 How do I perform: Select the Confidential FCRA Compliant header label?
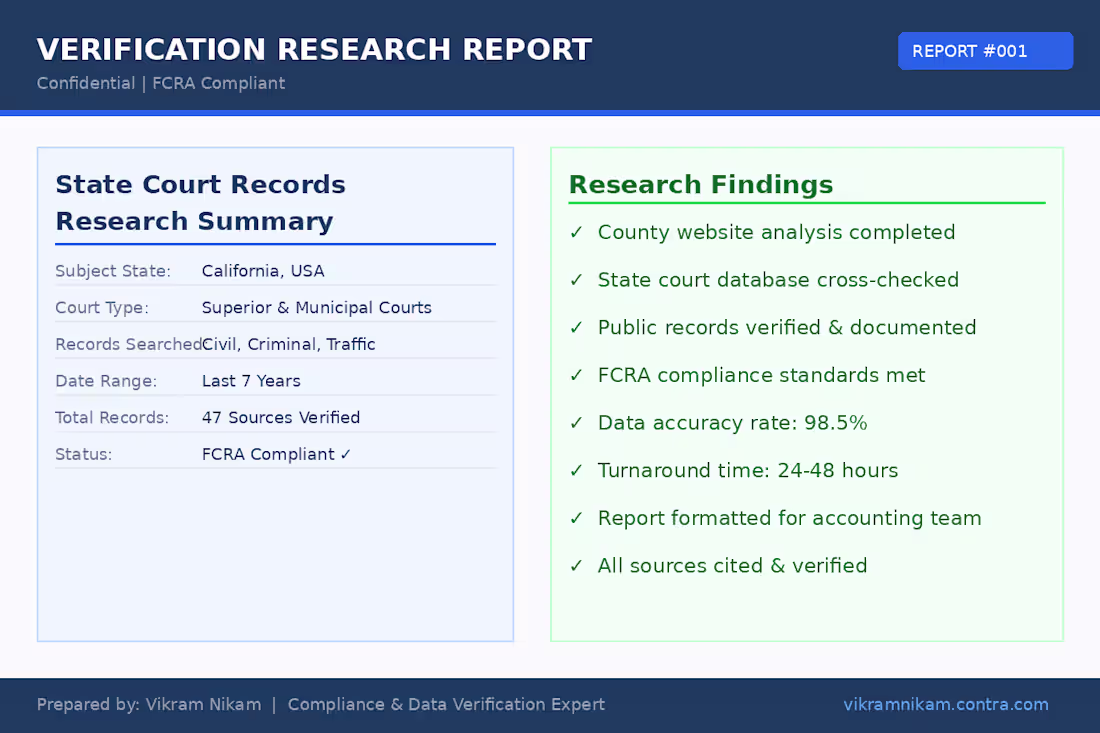point(160,84)
